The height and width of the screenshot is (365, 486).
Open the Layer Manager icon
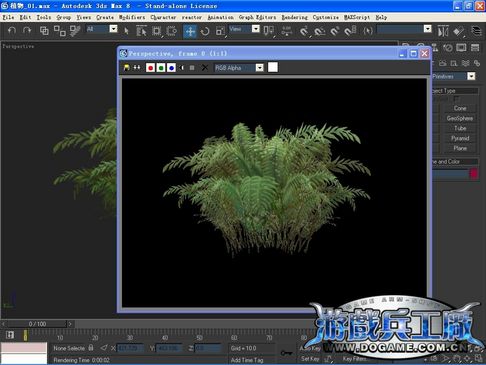477,31
